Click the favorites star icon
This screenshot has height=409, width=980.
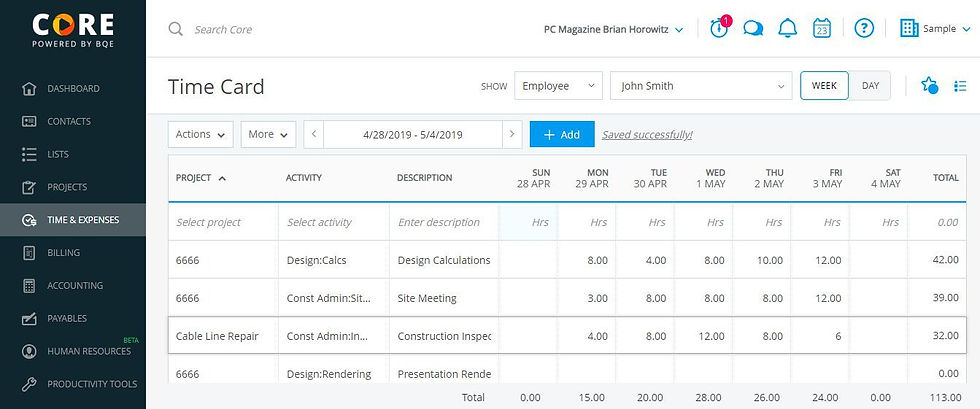click(x=929, y=86)
